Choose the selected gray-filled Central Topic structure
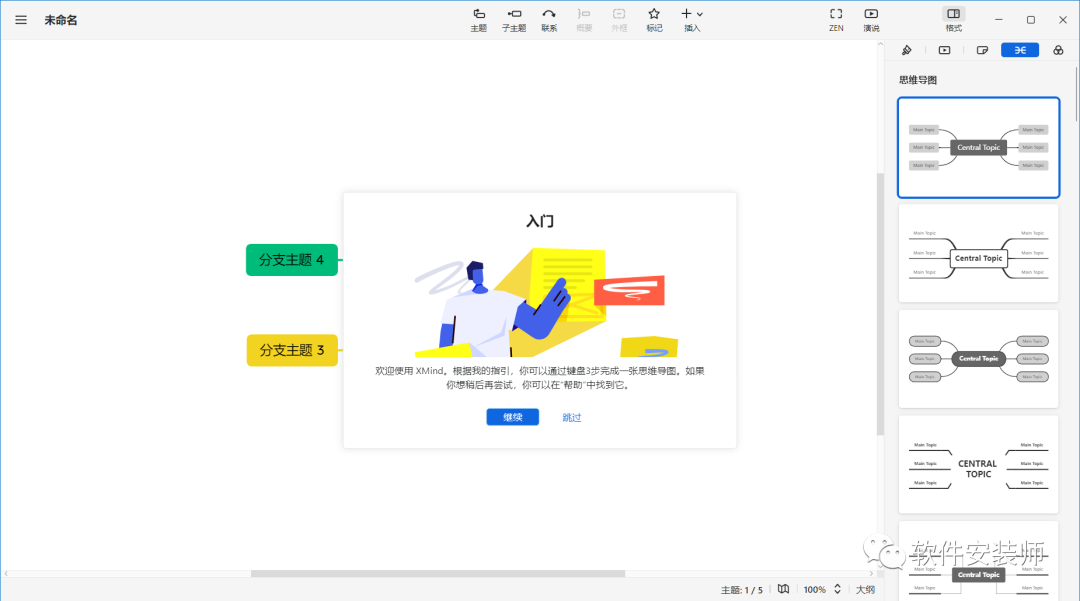The height and width of the screenshot is (601, 1080). 979,147
